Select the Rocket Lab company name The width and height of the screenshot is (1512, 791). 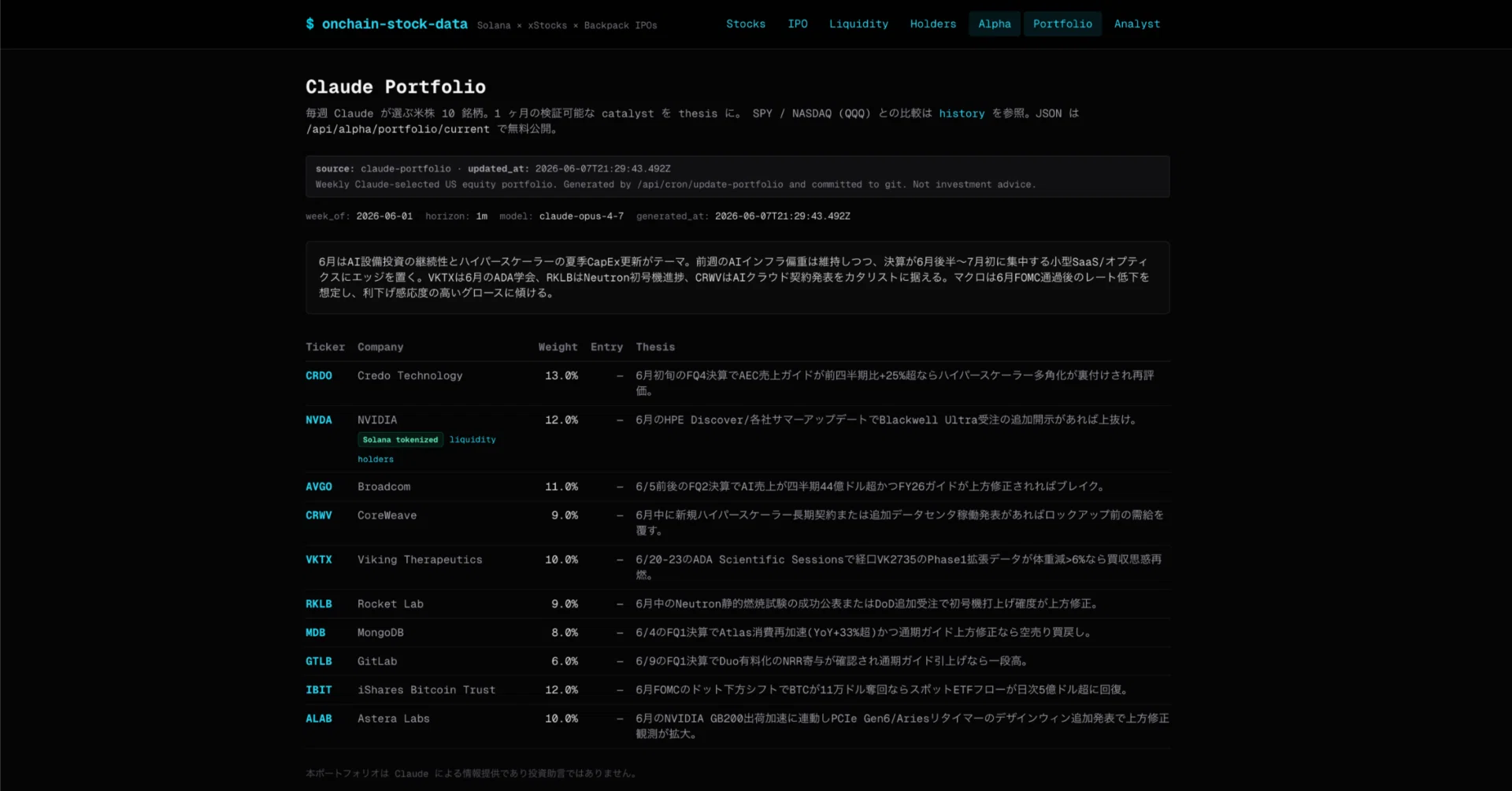(391, 604)
